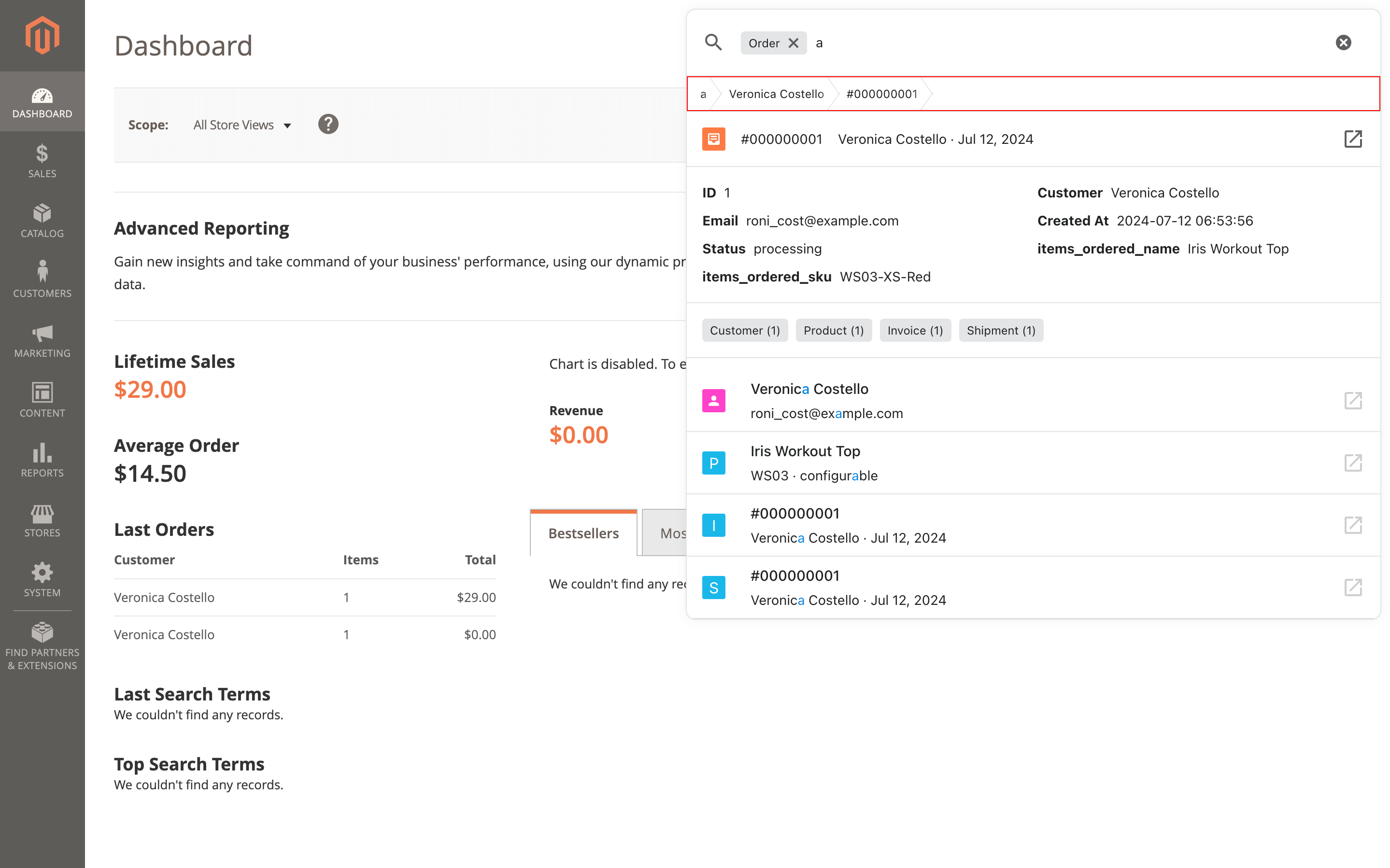Remove the Order filter chip
The width and height of the screenshot is (1390, 868).
click(793, 43)
